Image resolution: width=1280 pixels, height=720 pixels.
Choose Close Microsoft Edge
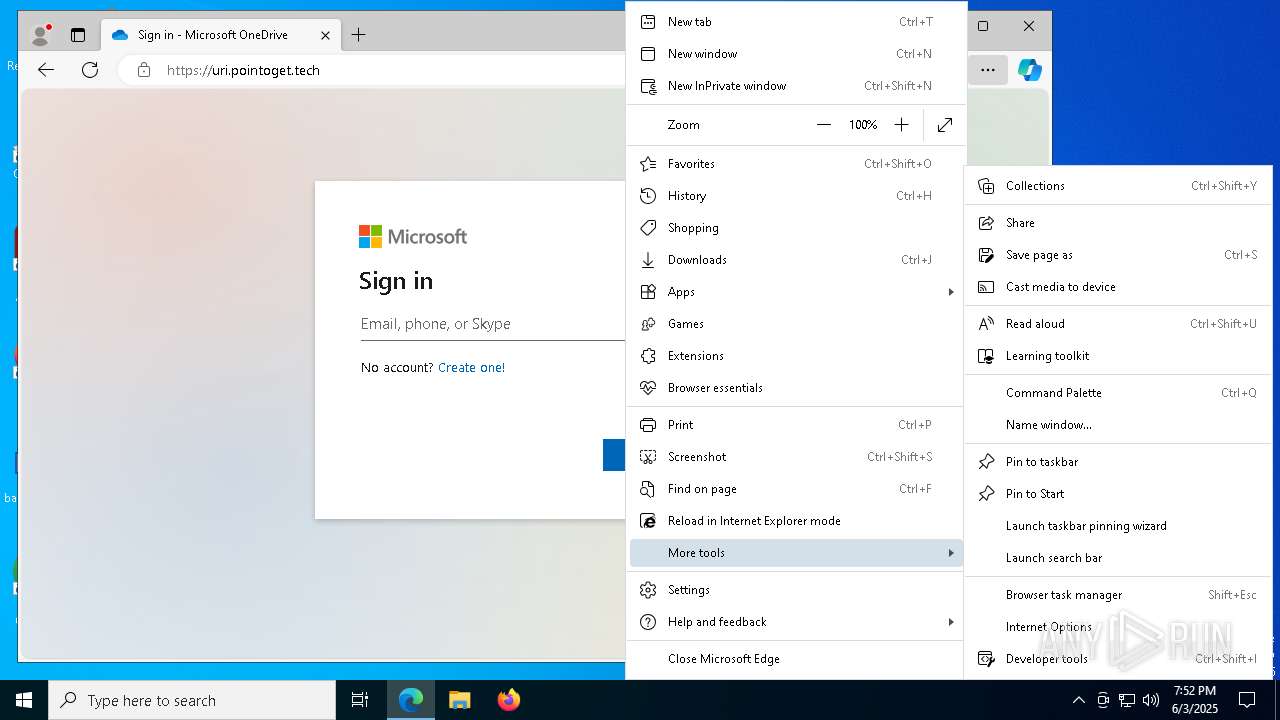(796, 658)
